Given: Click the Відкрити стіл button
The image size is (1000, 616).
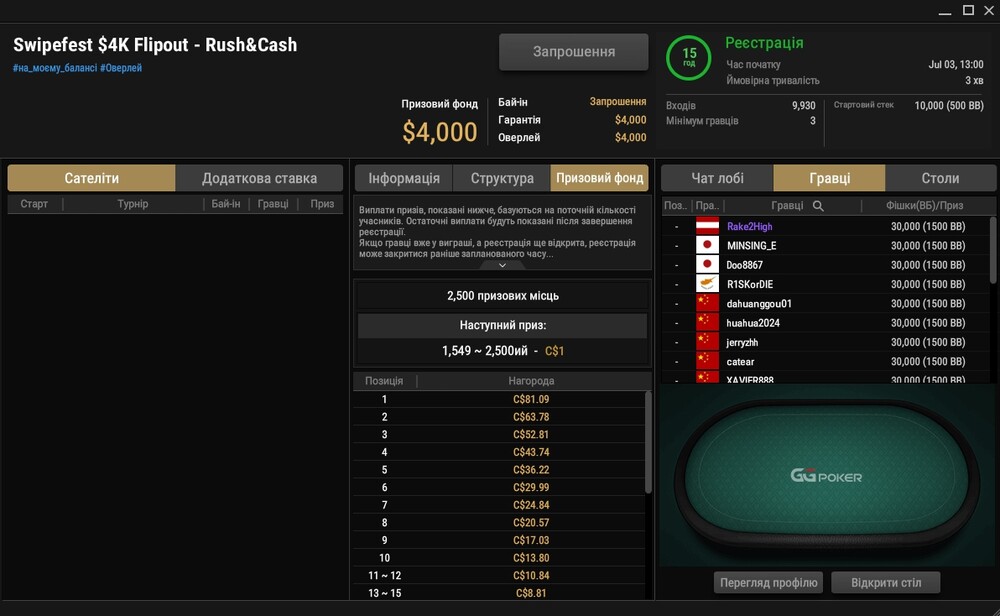Looking at the screenshot, I should point(886,583).
